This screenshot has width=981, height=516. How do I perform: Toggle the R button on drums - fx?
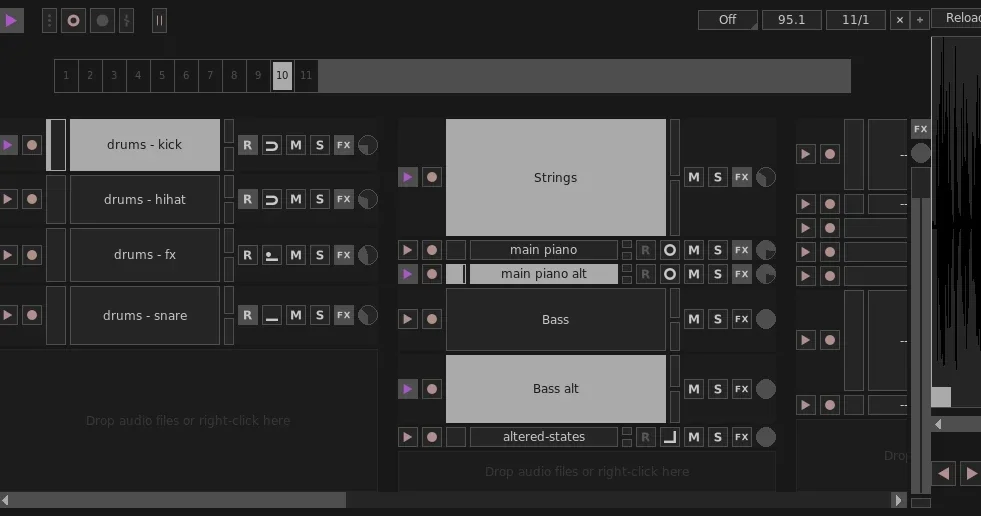(x=248, y=255)
